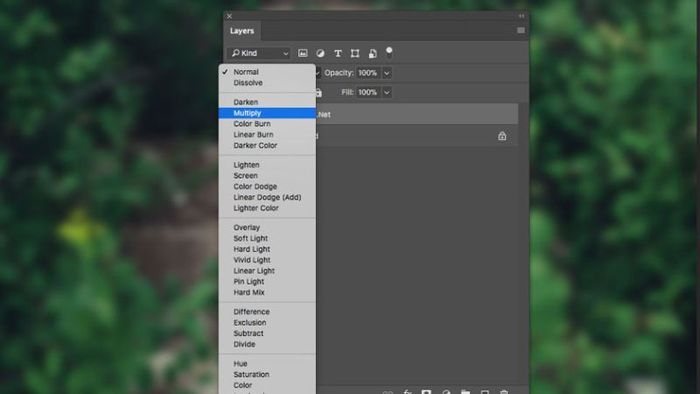Switch to the Layers tab

[242, 31]
